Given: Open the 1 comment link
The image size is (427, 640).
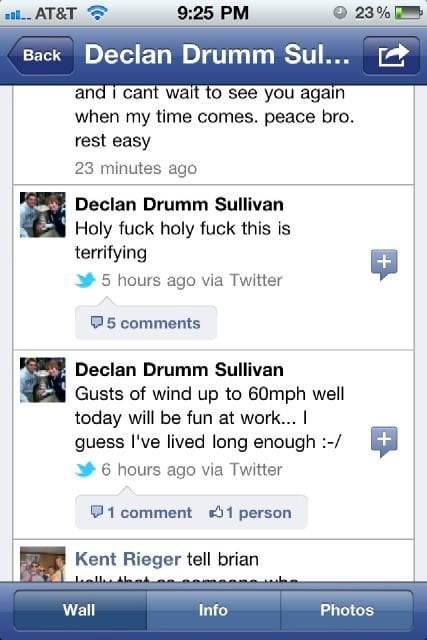Looking at the screenshot, I should [x=141, y=513].
